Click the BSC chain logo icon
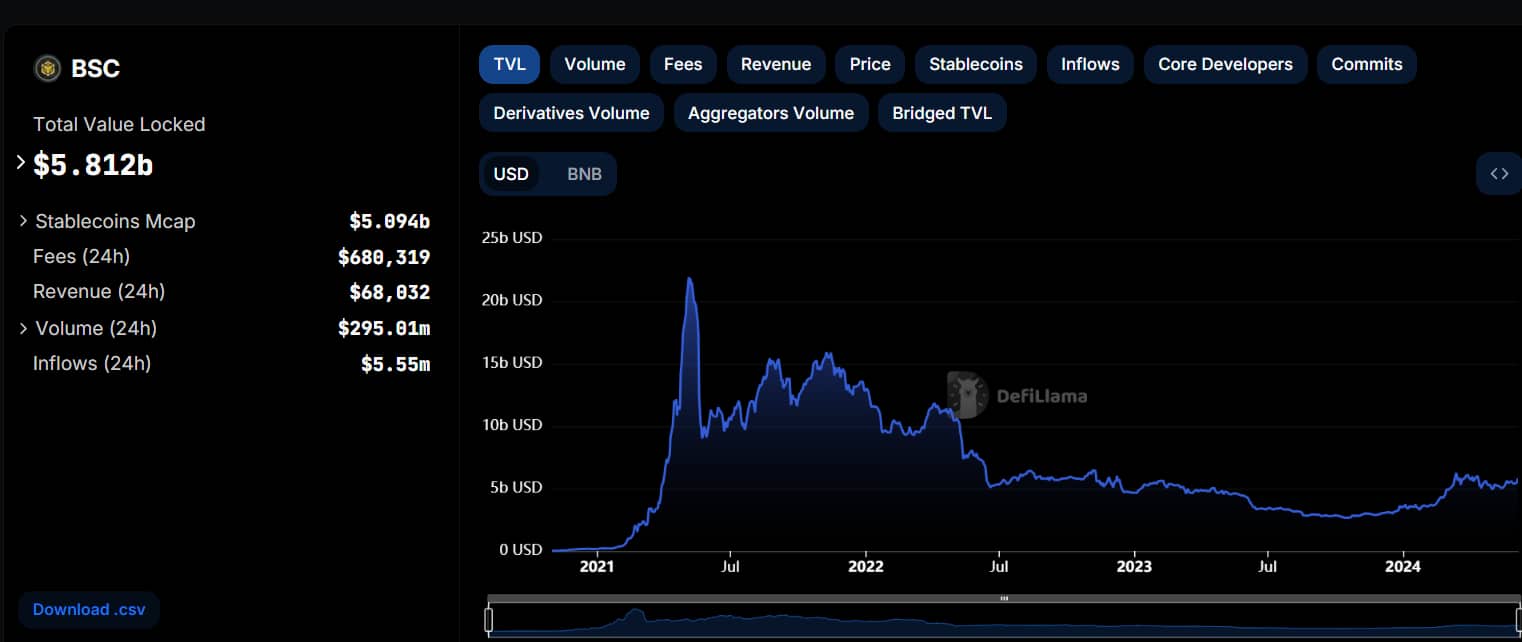The image size is (1522, 642). (47, 68)
